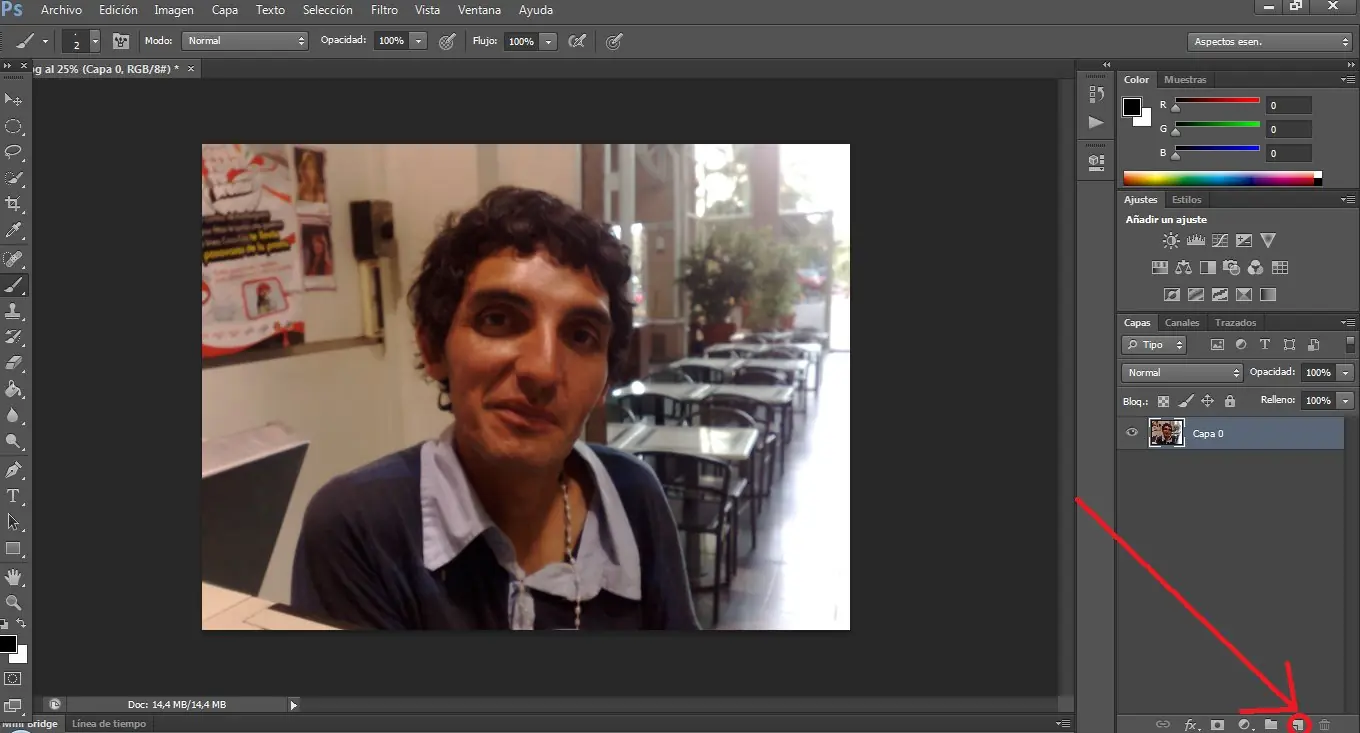The height and width of the screenshot is (733, 1360).
Task: Switch to the Estilos tab
Action: [1187, 199]
